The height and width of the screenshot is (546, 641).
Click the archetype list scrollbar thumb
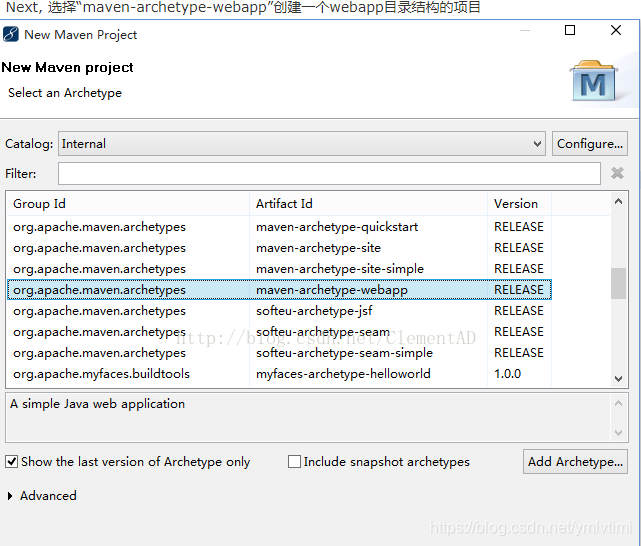[619, 283]
